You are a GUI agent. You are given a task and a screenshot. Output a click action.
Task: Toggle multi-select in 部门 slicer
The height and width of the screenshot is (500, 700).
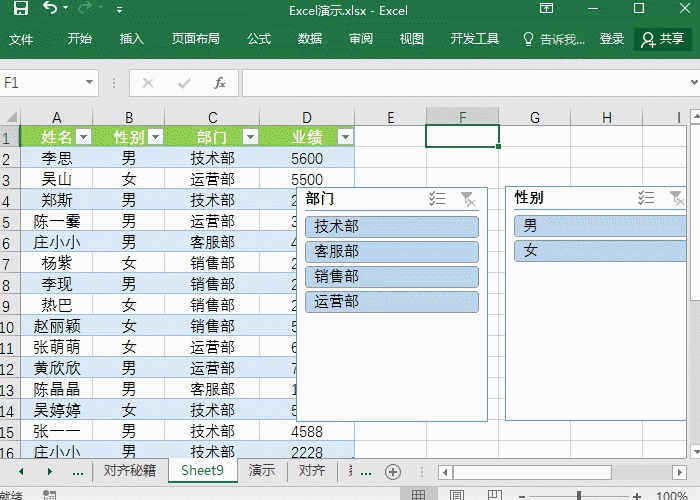coord(437,199)
